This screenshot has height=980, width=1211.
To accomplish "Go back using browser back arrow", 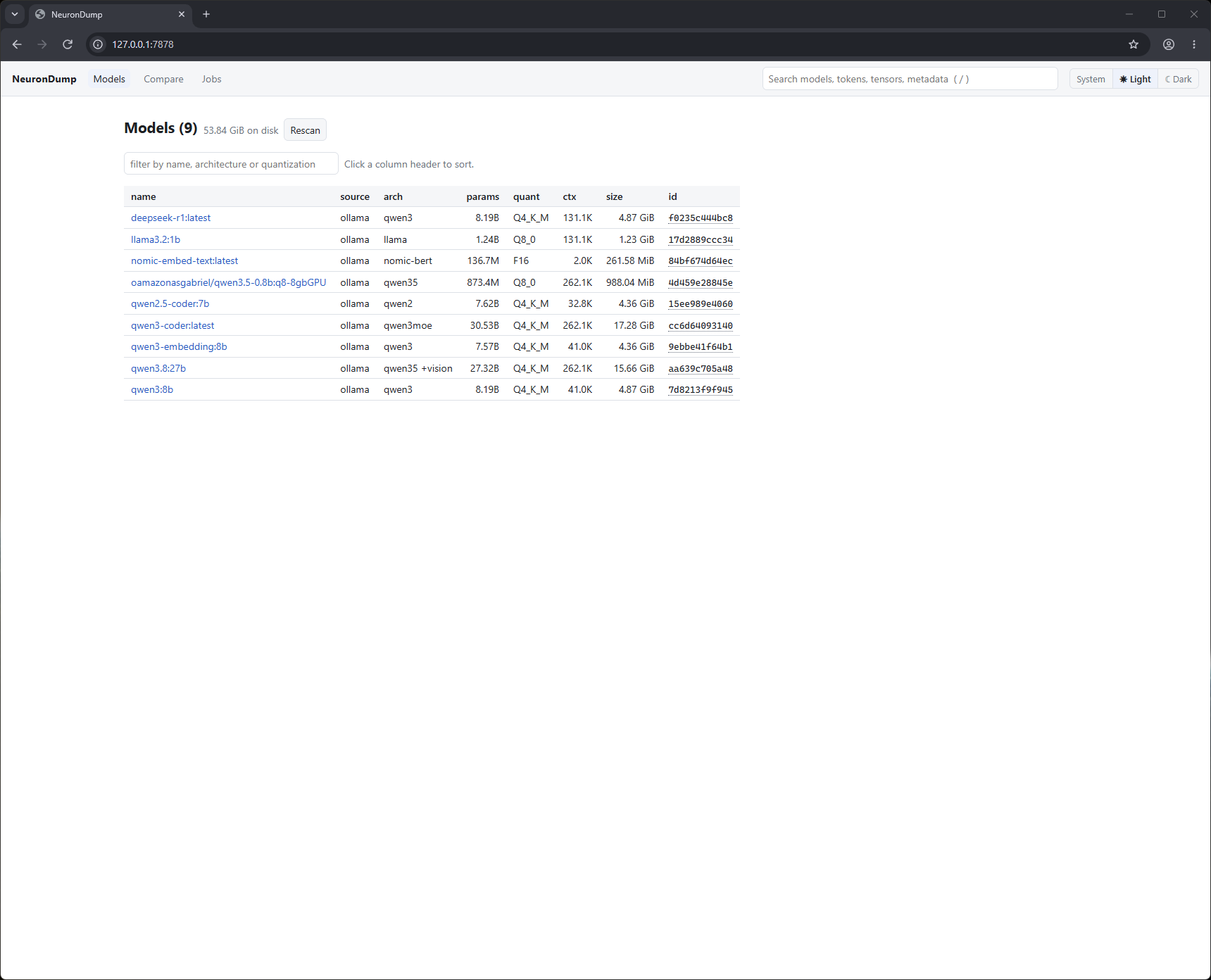I will point(17,44).
